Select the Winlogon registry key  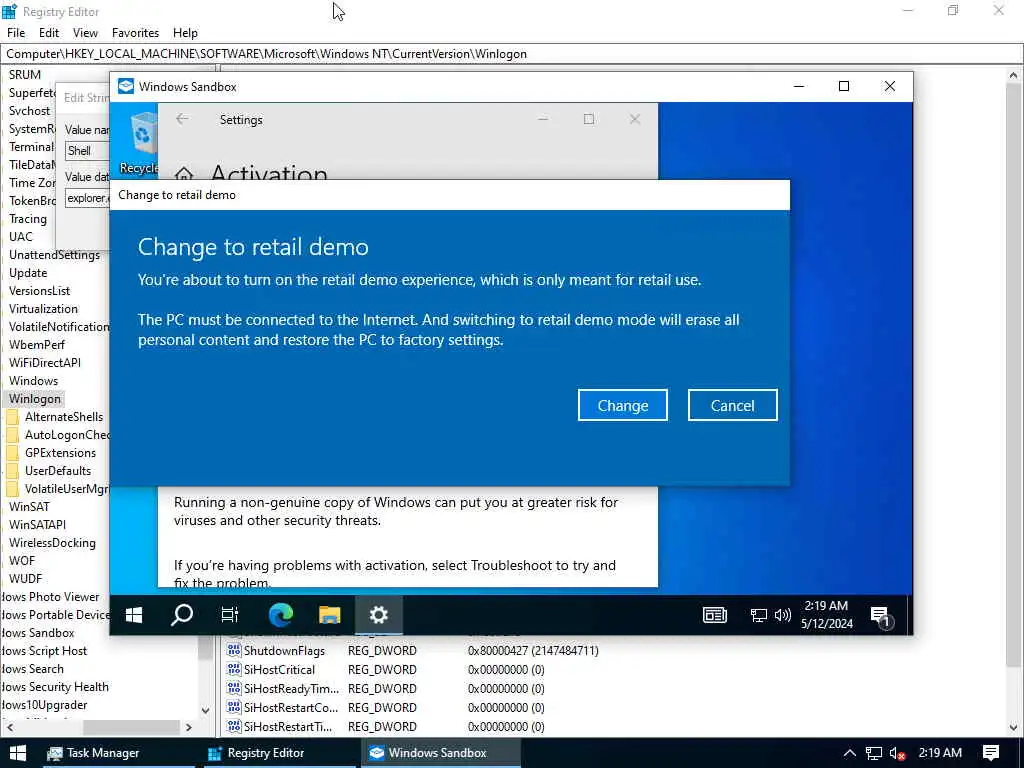(x=35, y=398)
